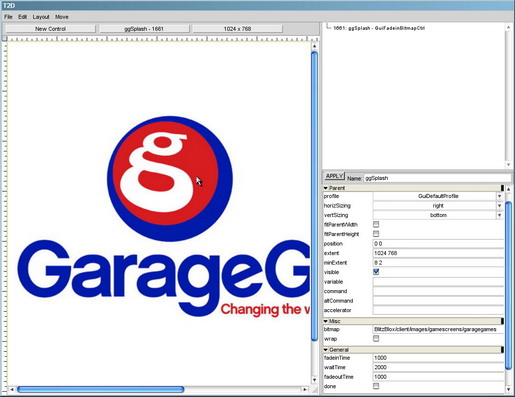Click the GarageGames logo circle in canvas

pyautogui.click(x=170, y=179)
